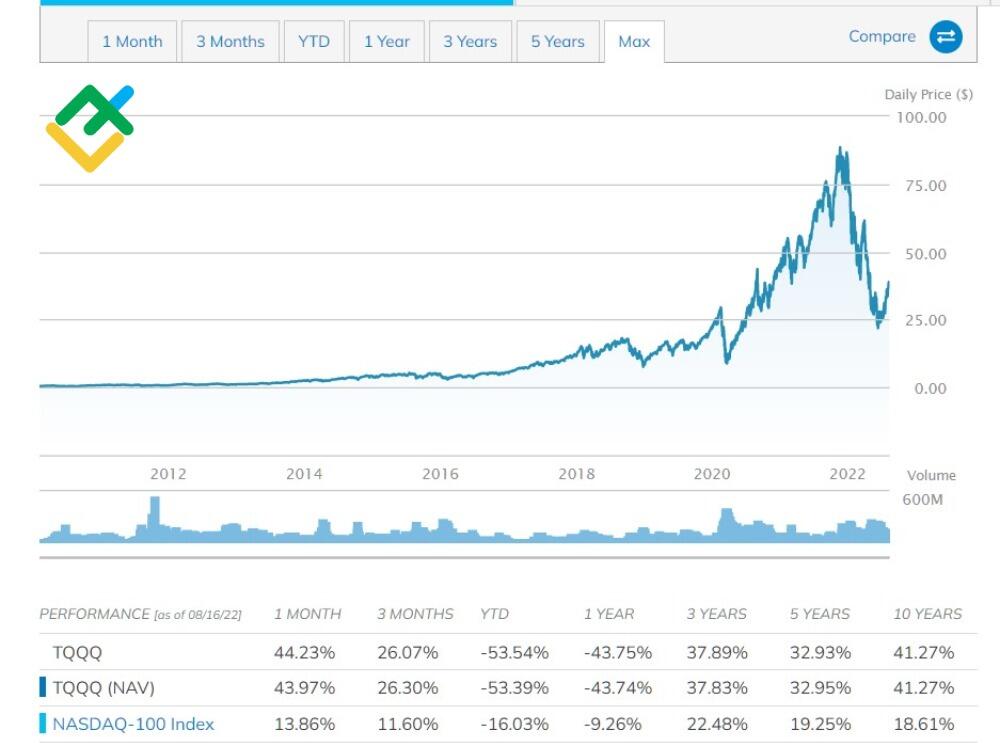The width and height of the screenshot is (1000, 743).
Task: Click TQQQ (NAV) 5 years value 32.95%
Action: (x=820, y=688)
